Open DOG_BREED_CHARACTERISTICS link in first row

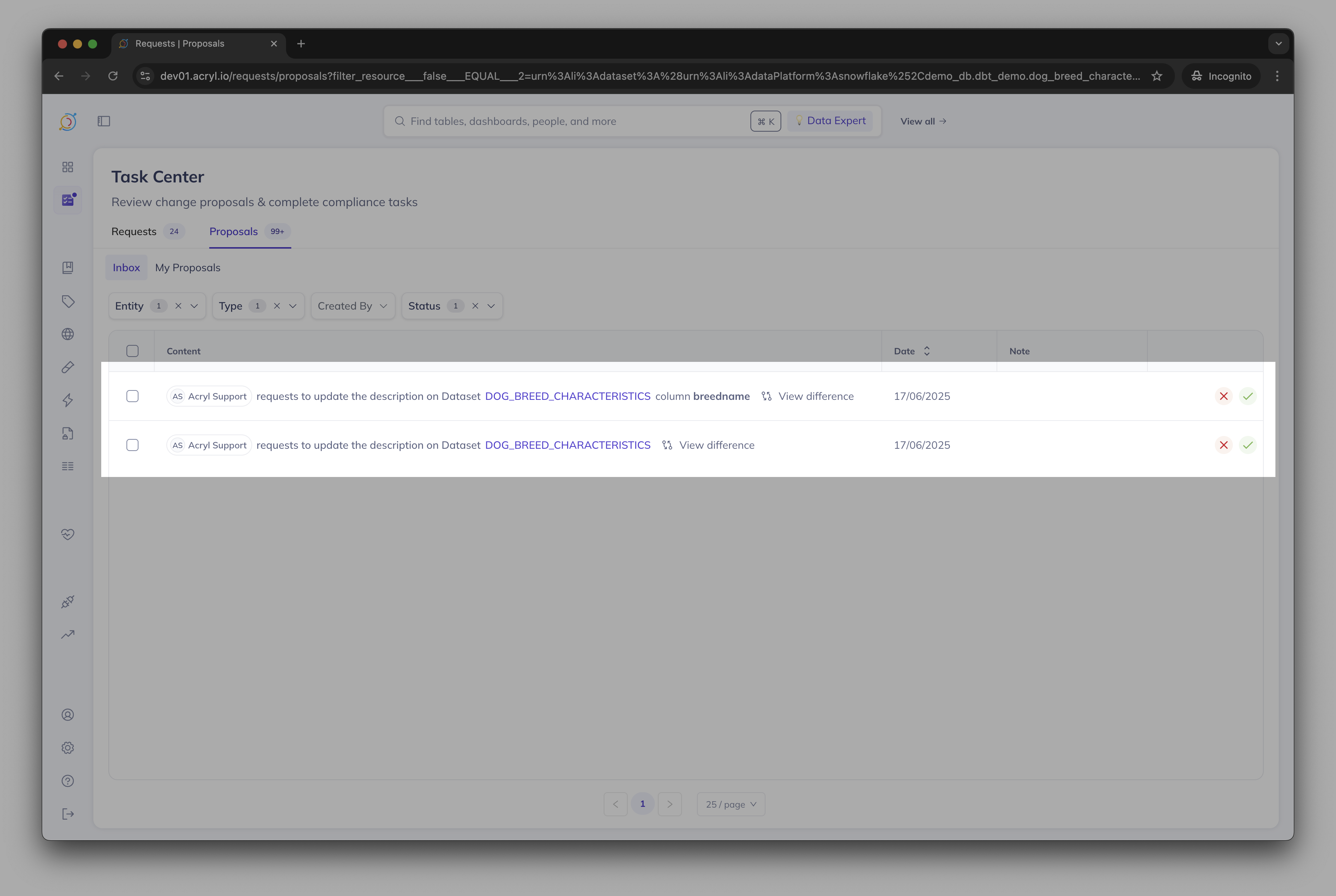pyautogui.click(x=567, y=396)
